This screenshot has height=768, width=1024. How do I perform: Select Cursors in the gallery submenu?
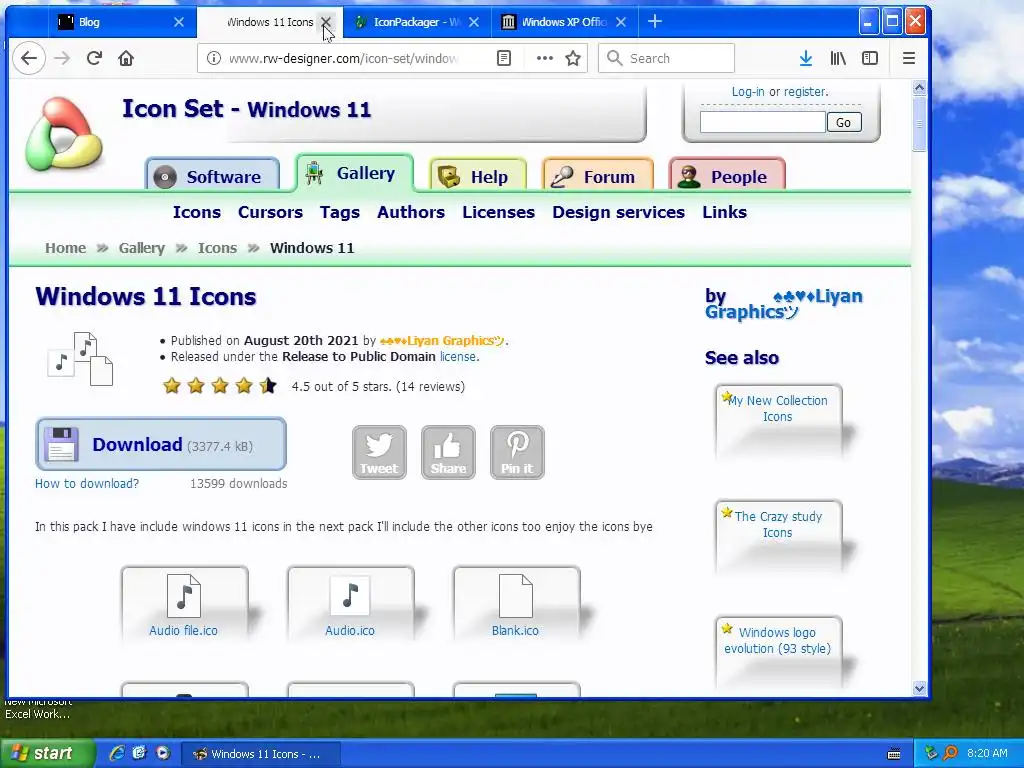270,212
